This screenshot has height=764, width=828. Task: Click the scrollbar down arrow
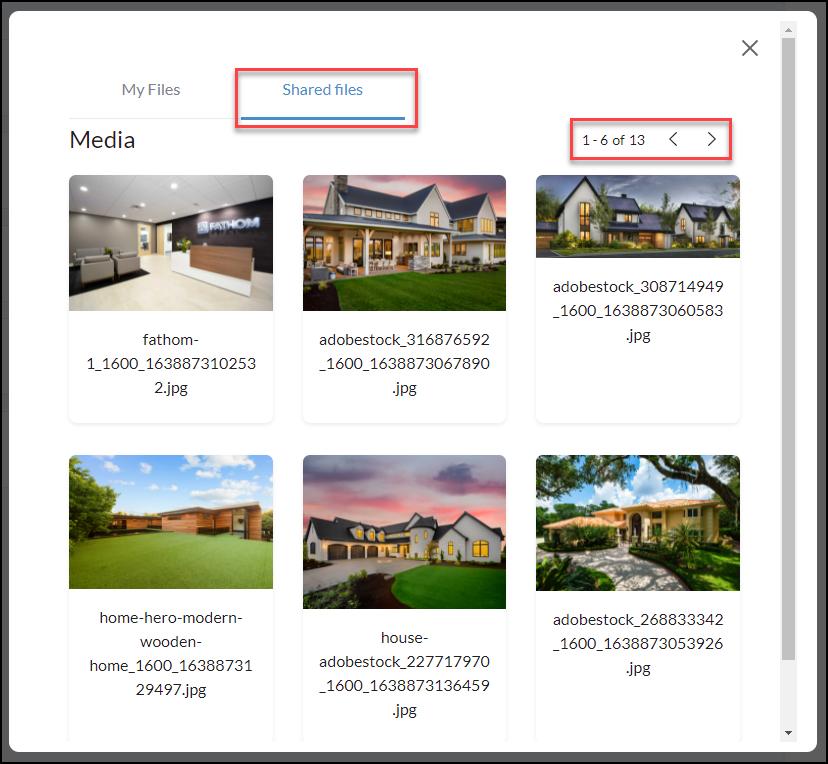(788, 733)
